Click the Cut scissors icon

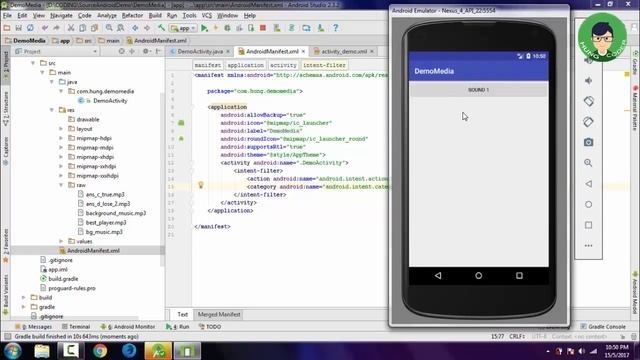tap(71, 28)
